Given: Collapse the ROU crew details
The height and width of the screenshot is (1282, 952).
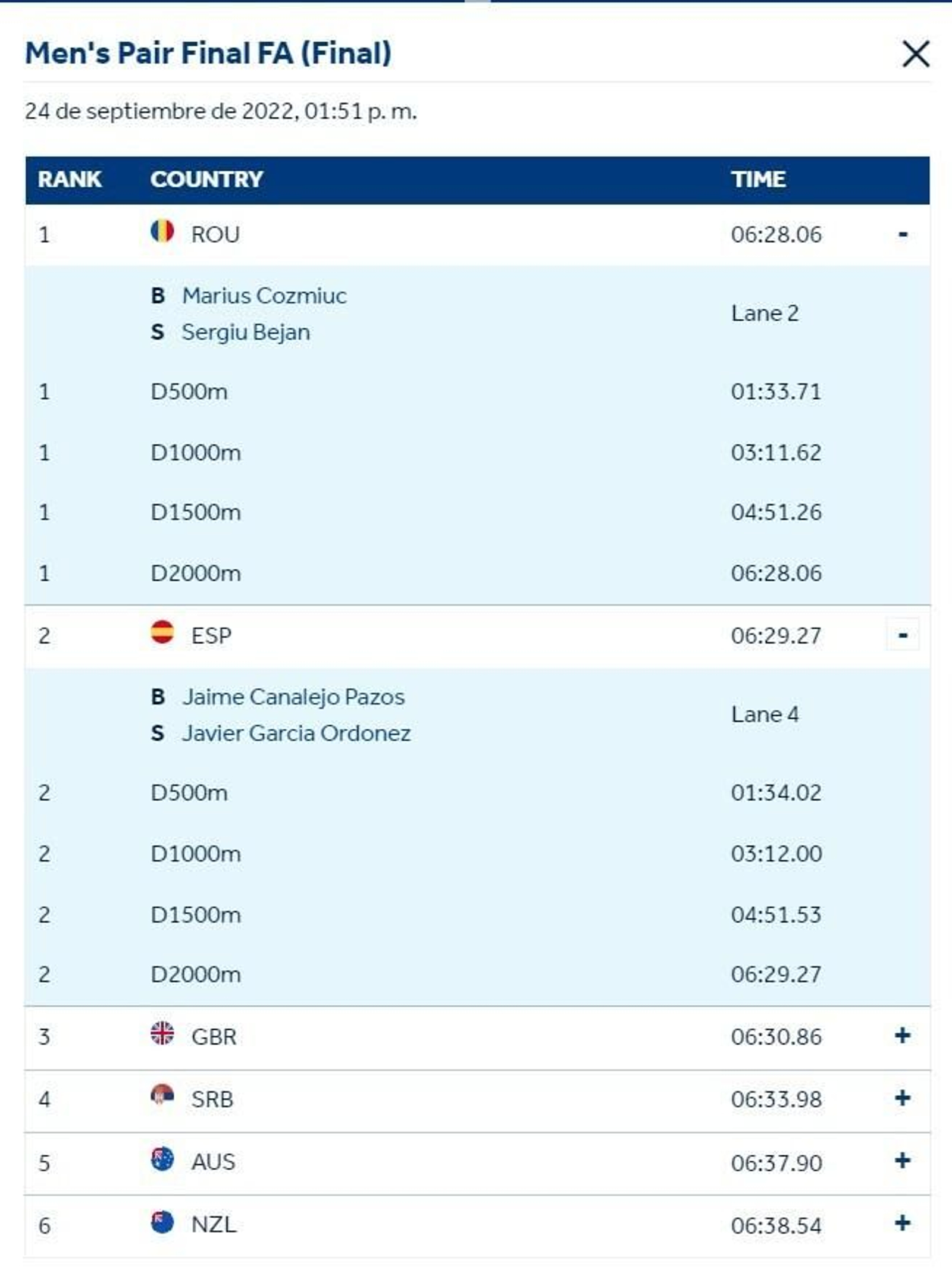Looking at the screenshot, I should coord(902,234).
